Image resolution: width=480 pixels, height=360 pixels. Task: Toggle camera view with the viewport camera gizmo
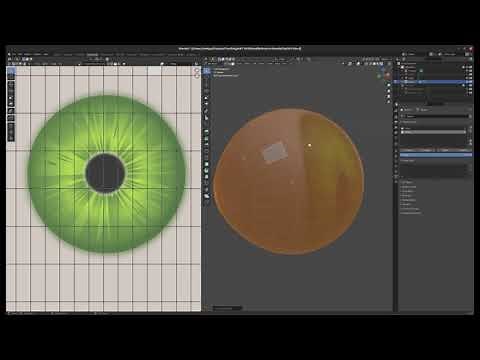389,97
